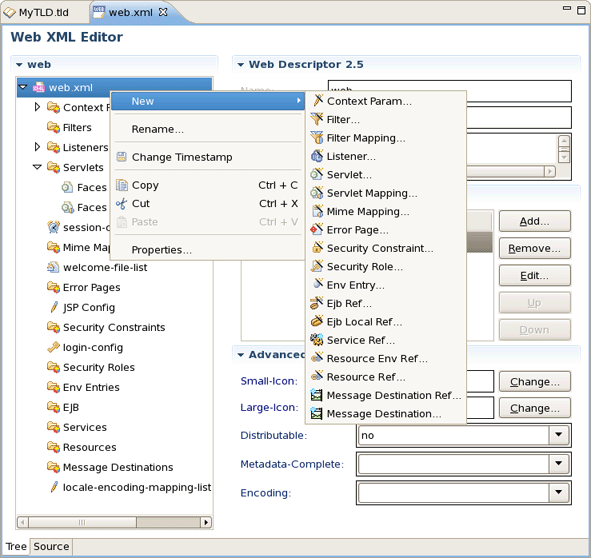591x558 pixels.
Task: Click the Env Entry icon
Action: [x=318, y=284]
